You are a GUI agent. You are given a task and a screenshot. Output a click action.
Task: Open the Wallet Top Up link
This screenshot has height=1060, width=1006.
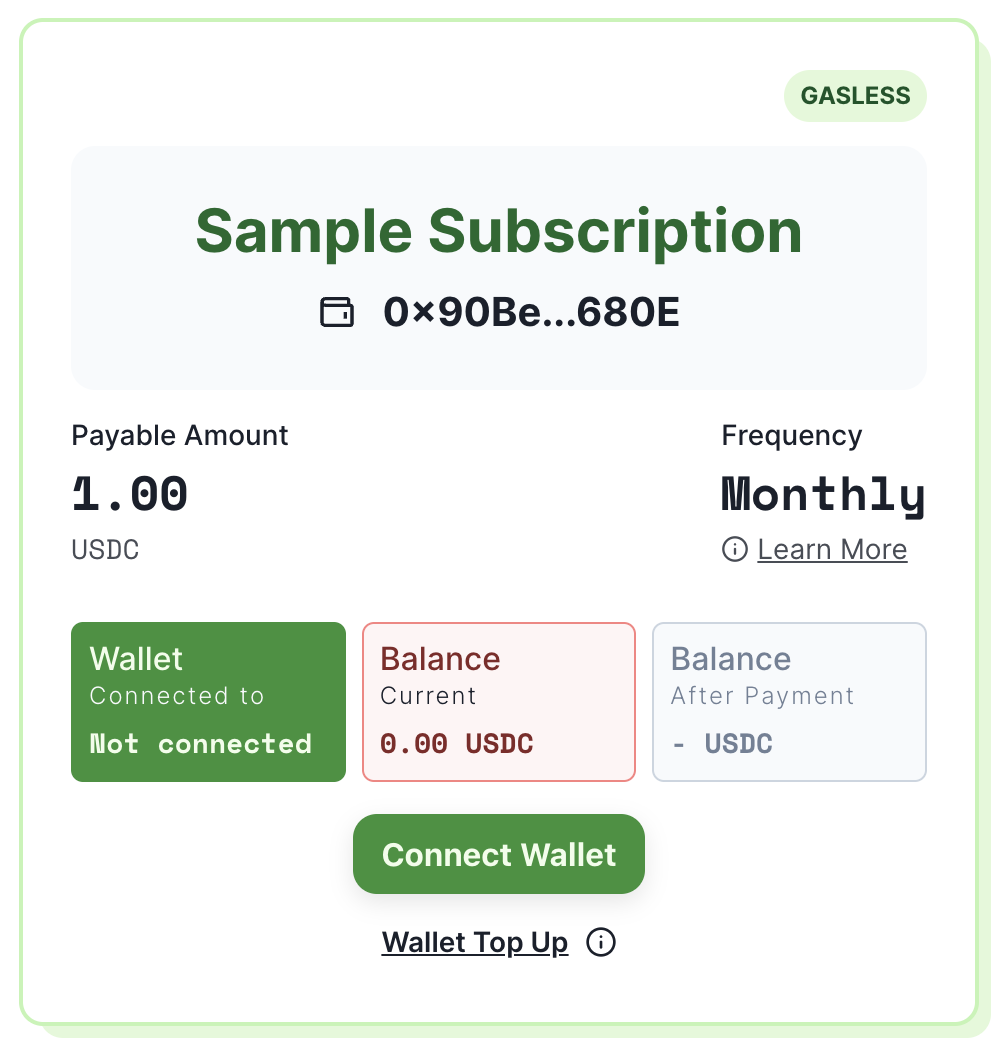pos(475,942)
